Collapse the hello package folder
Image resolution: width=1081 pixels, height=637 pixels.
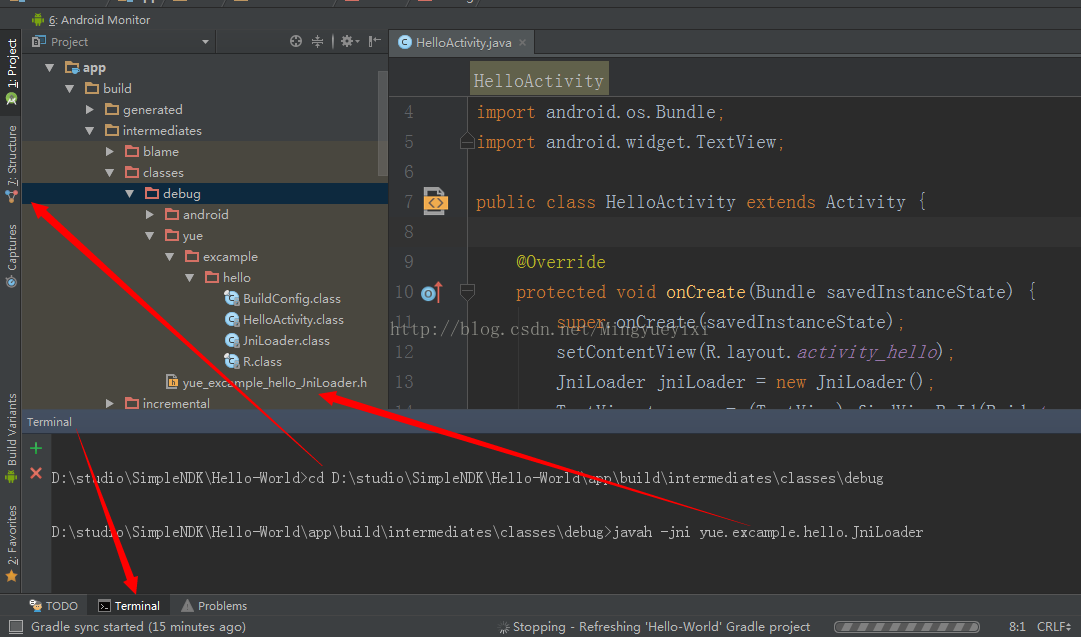click(190, 278)
